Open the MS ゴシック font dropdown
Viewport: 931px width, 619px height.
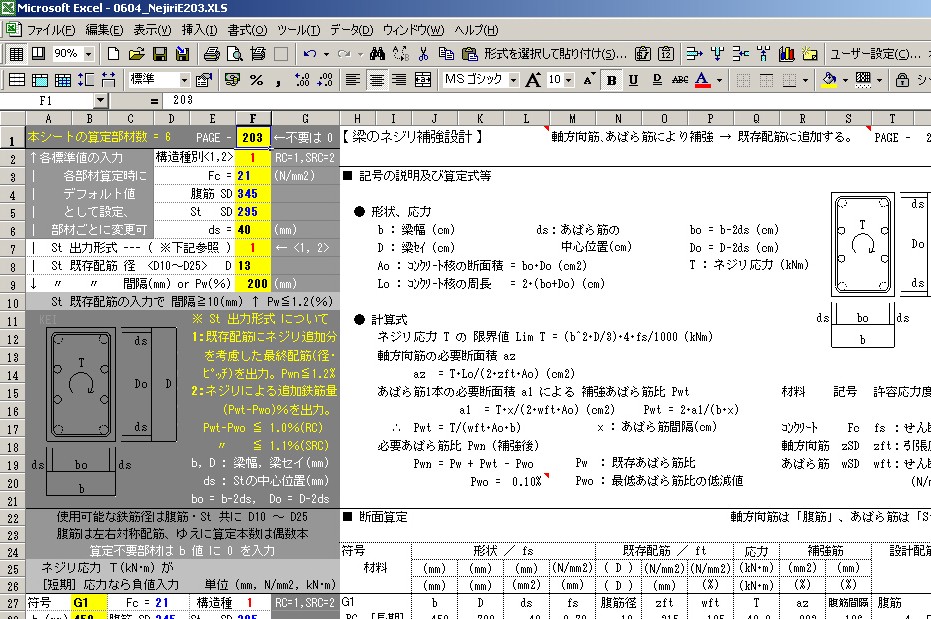(x=514, y=80)
